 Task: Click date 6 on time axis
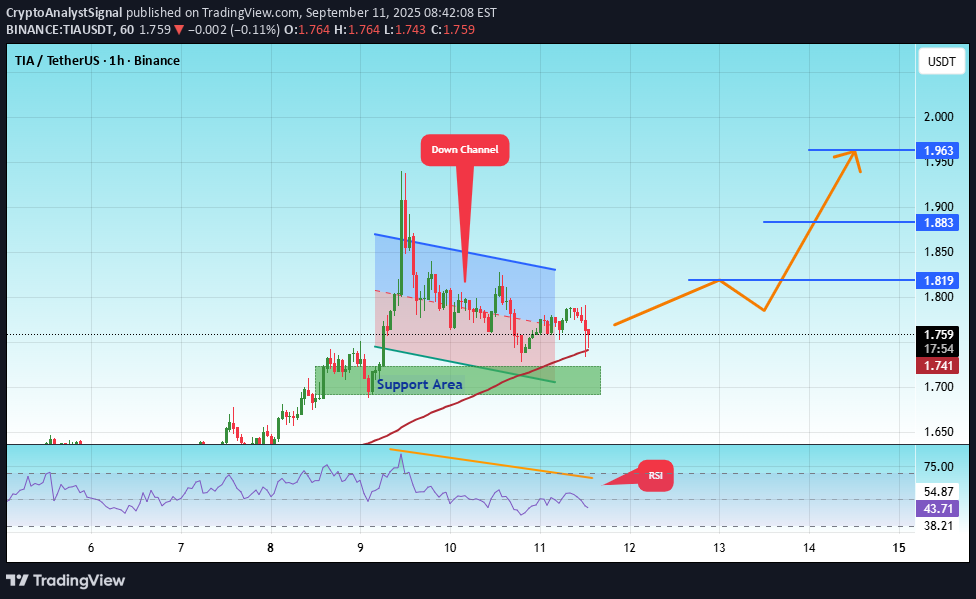[x=91, y=548]
